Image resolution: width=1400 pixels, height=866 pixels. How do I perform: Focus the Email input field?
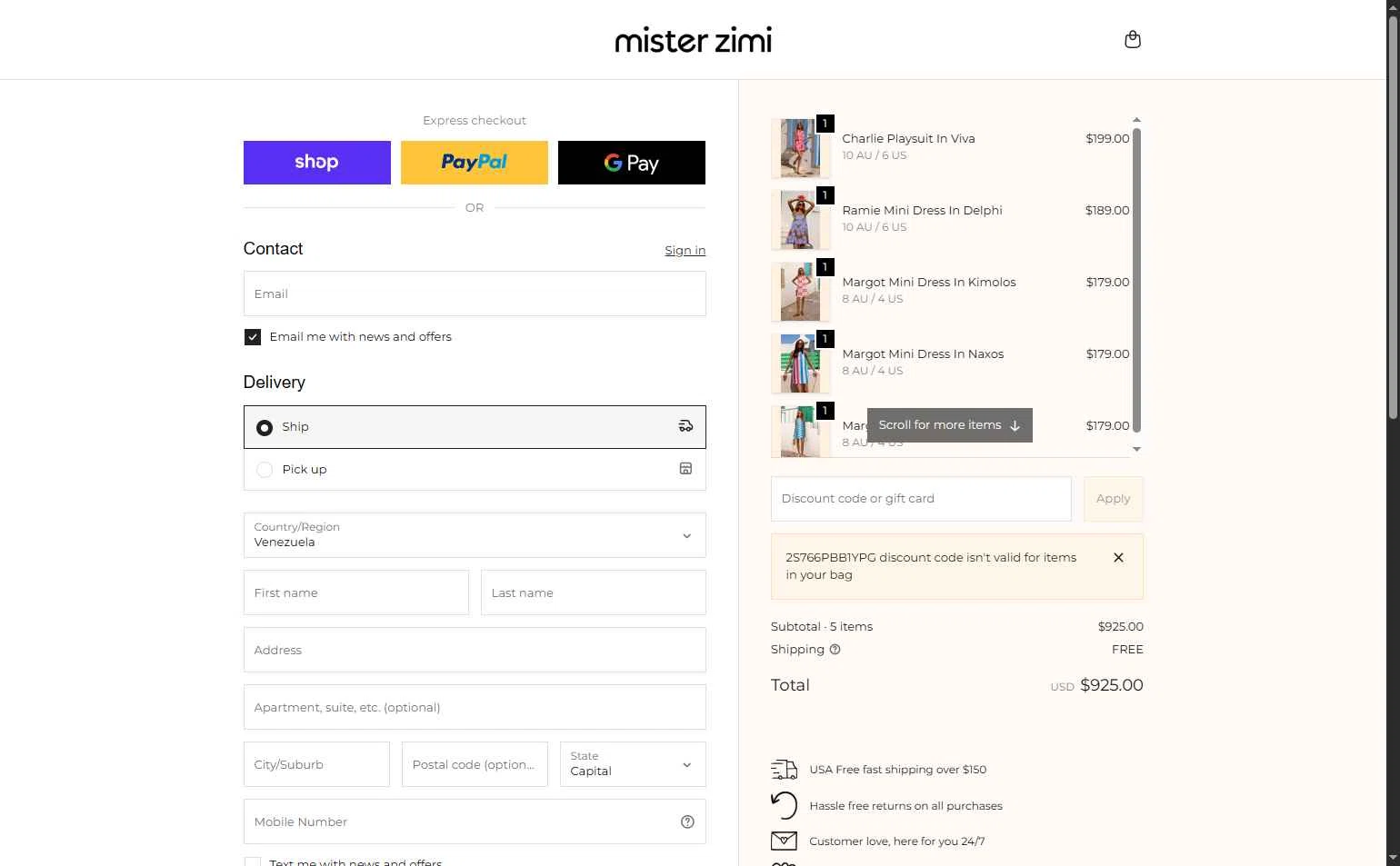(x=475, y=294)
